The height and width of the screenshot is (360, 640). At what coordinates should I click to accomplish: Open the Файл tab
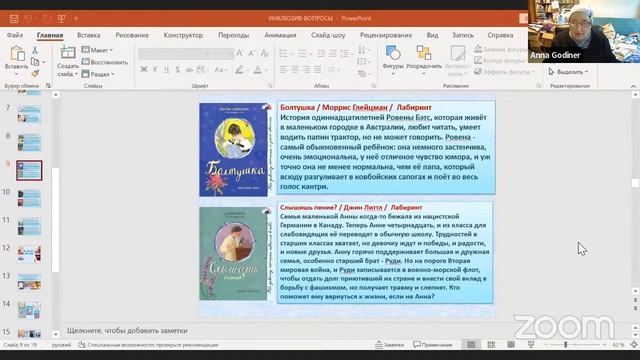click(15, 35)
